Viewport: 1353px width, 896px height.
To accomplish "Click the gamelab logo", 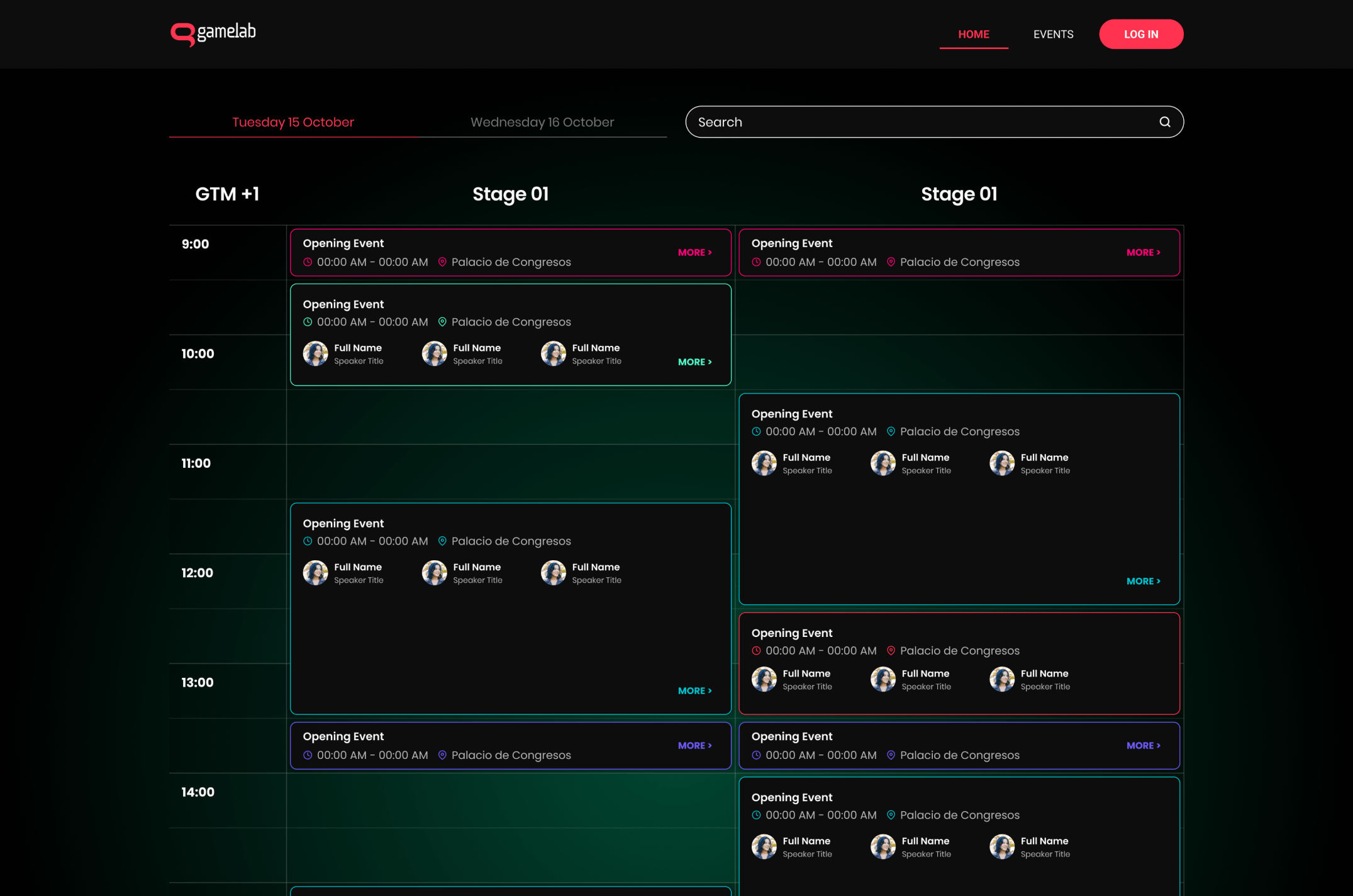I will [x=213, y=33].
